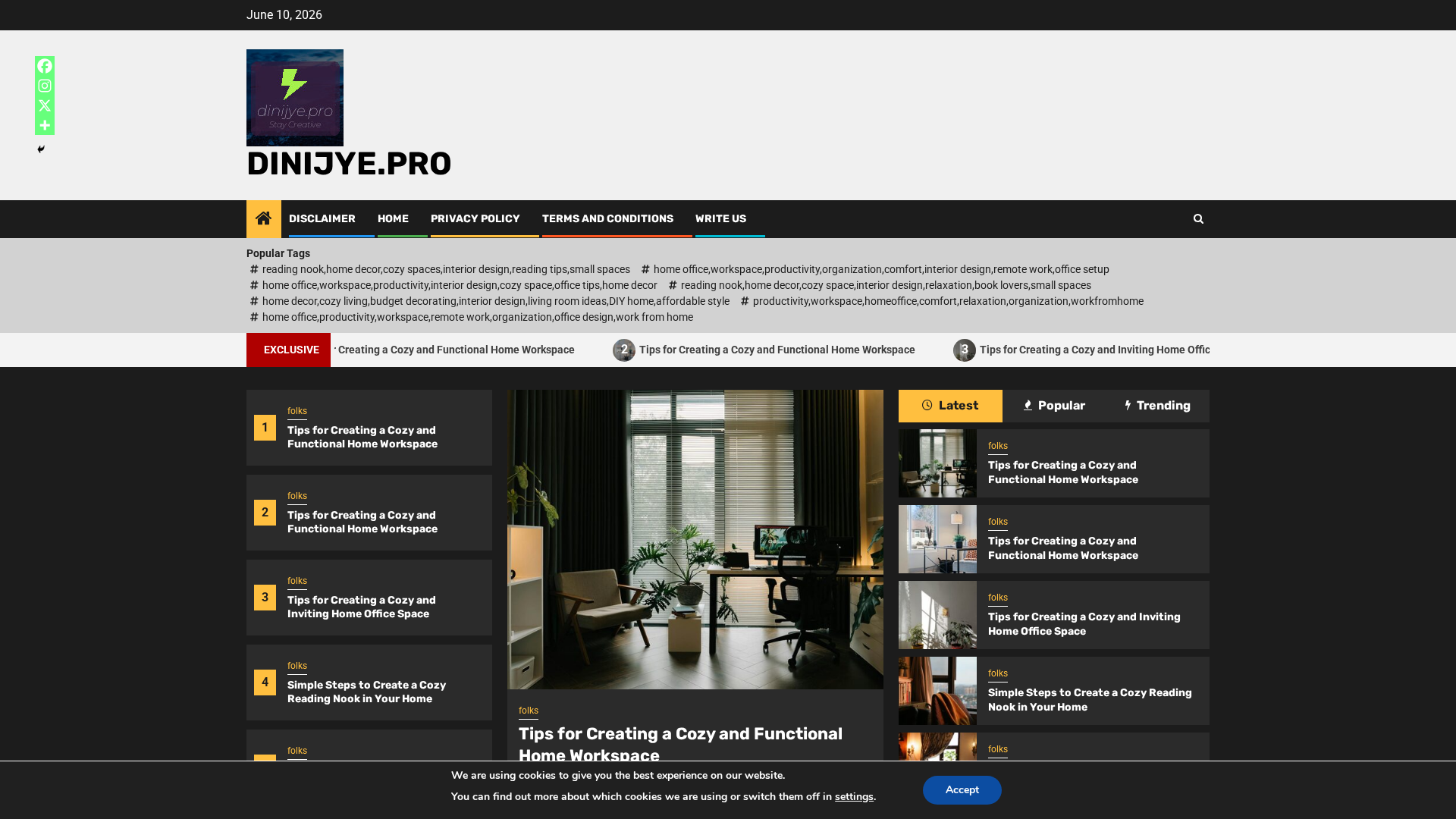Click folks category above list article 1

tap(297, 412)
